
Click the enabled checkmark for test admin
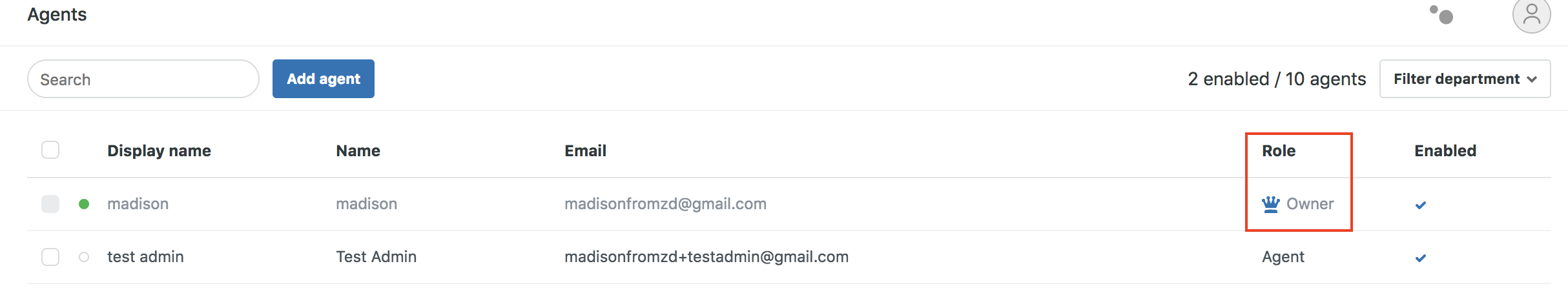(1420, 258)
